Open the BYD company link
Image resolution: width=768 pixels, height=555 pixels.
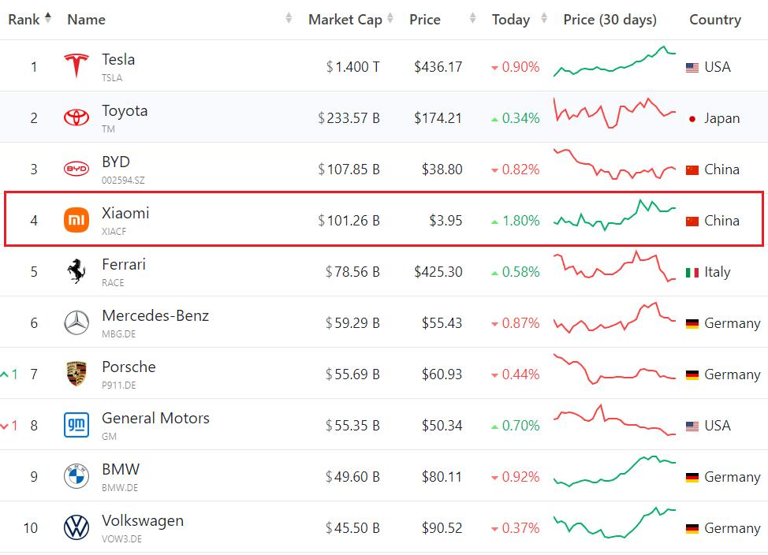click(x=116, y=162)
